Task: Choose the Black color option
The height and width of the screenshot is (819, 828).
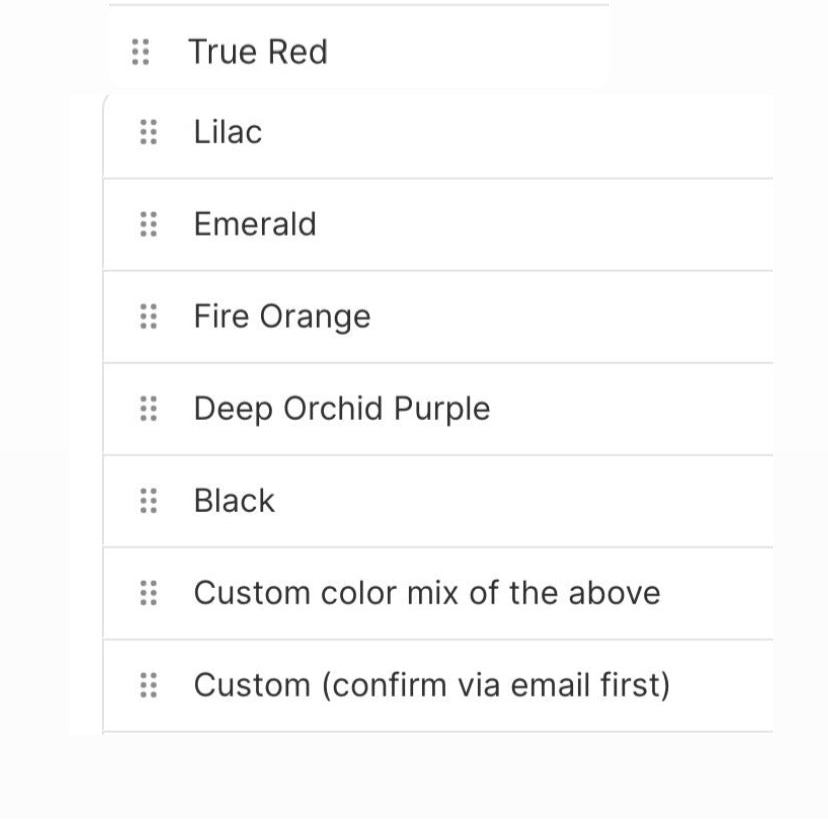Action: click(x=234, y=501)
